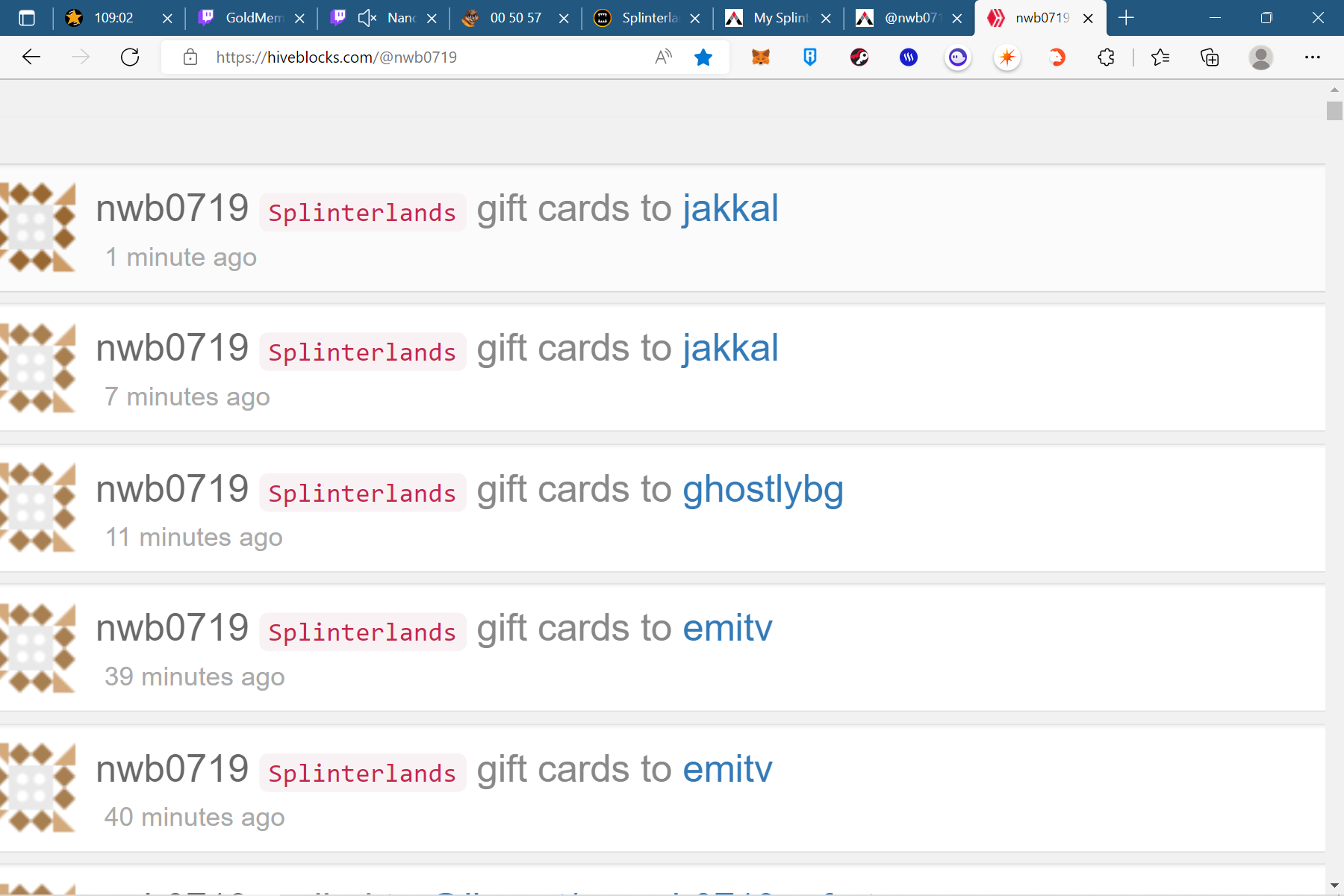Screen dimensions: 1344x896
Task: Open the browser profile avatar
Action: coord(1261,57)
